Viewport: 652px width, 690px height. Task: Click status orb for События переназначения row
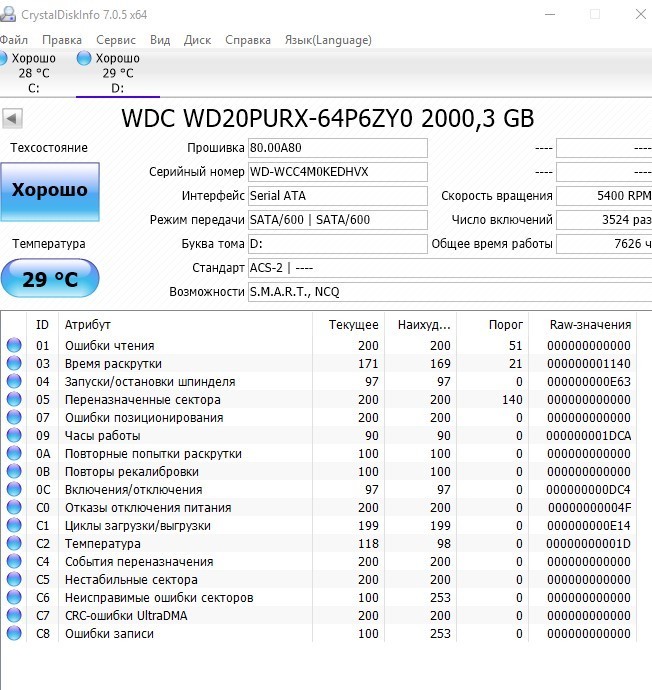14,561
